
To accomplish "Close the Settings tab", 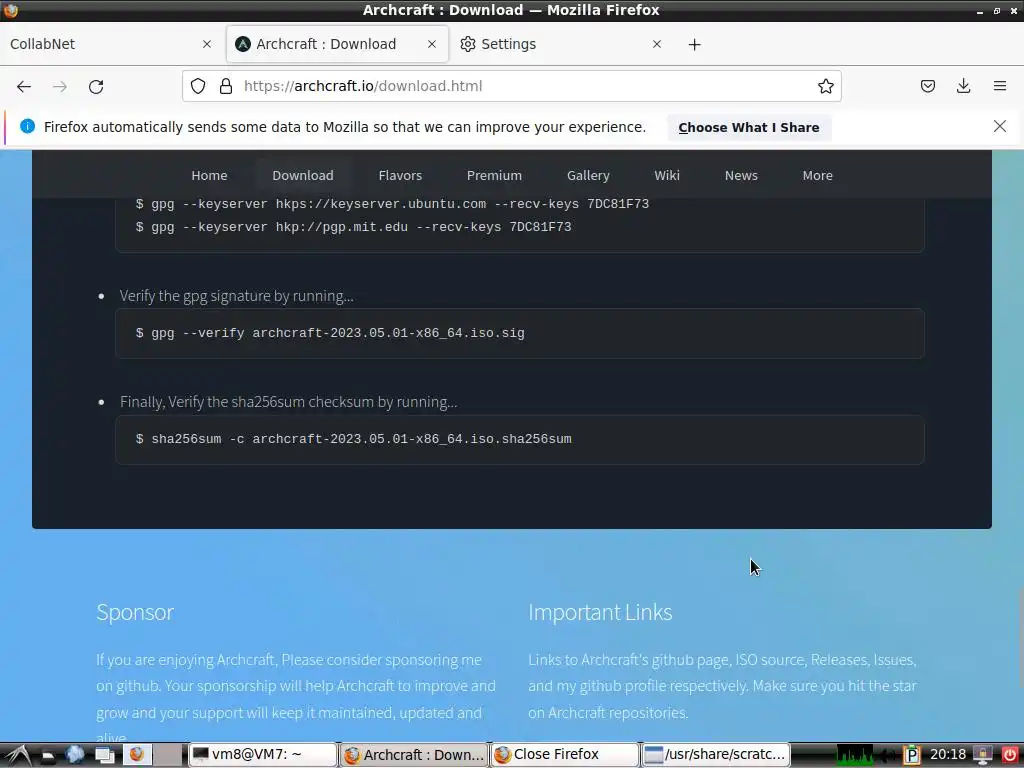I will coord(657,44).
